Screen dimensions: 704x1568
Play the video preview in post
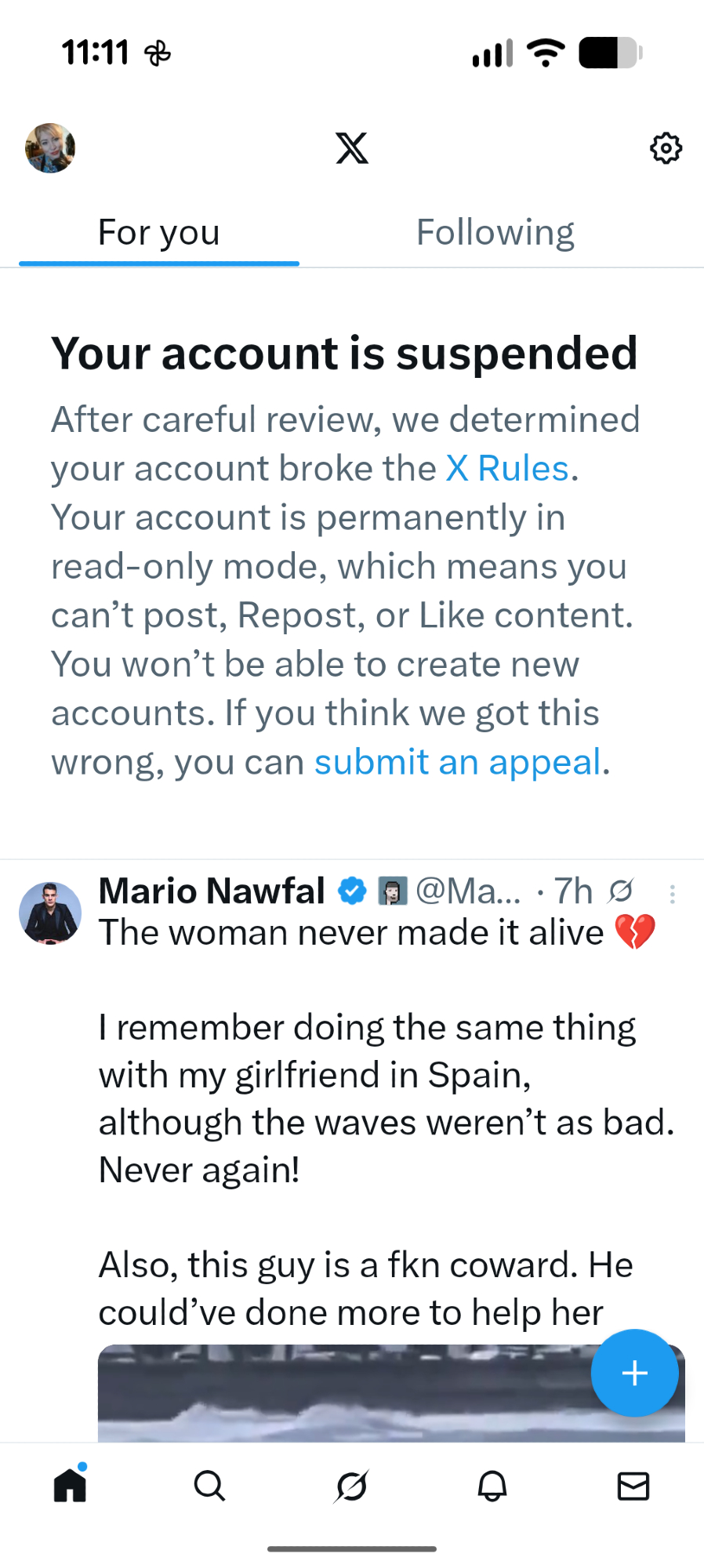click(x=345, y=1394)
